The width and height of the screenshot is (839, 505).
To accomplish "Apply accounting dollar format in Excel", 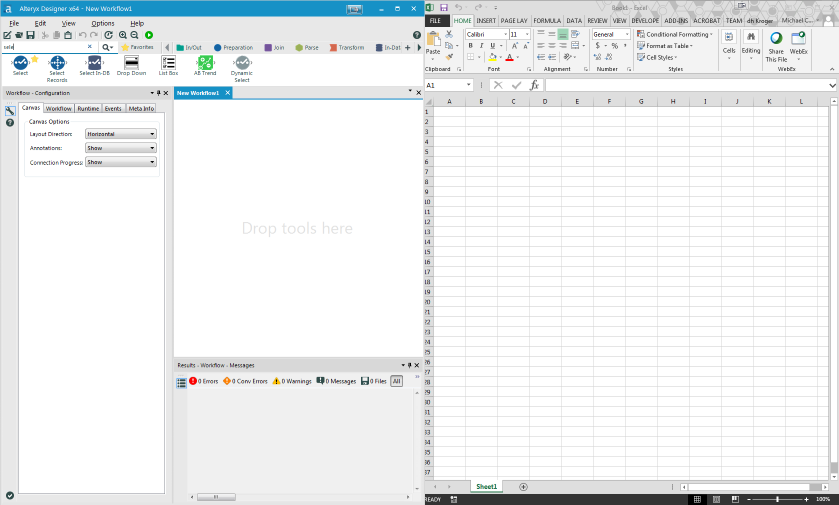I will point(598,45).
